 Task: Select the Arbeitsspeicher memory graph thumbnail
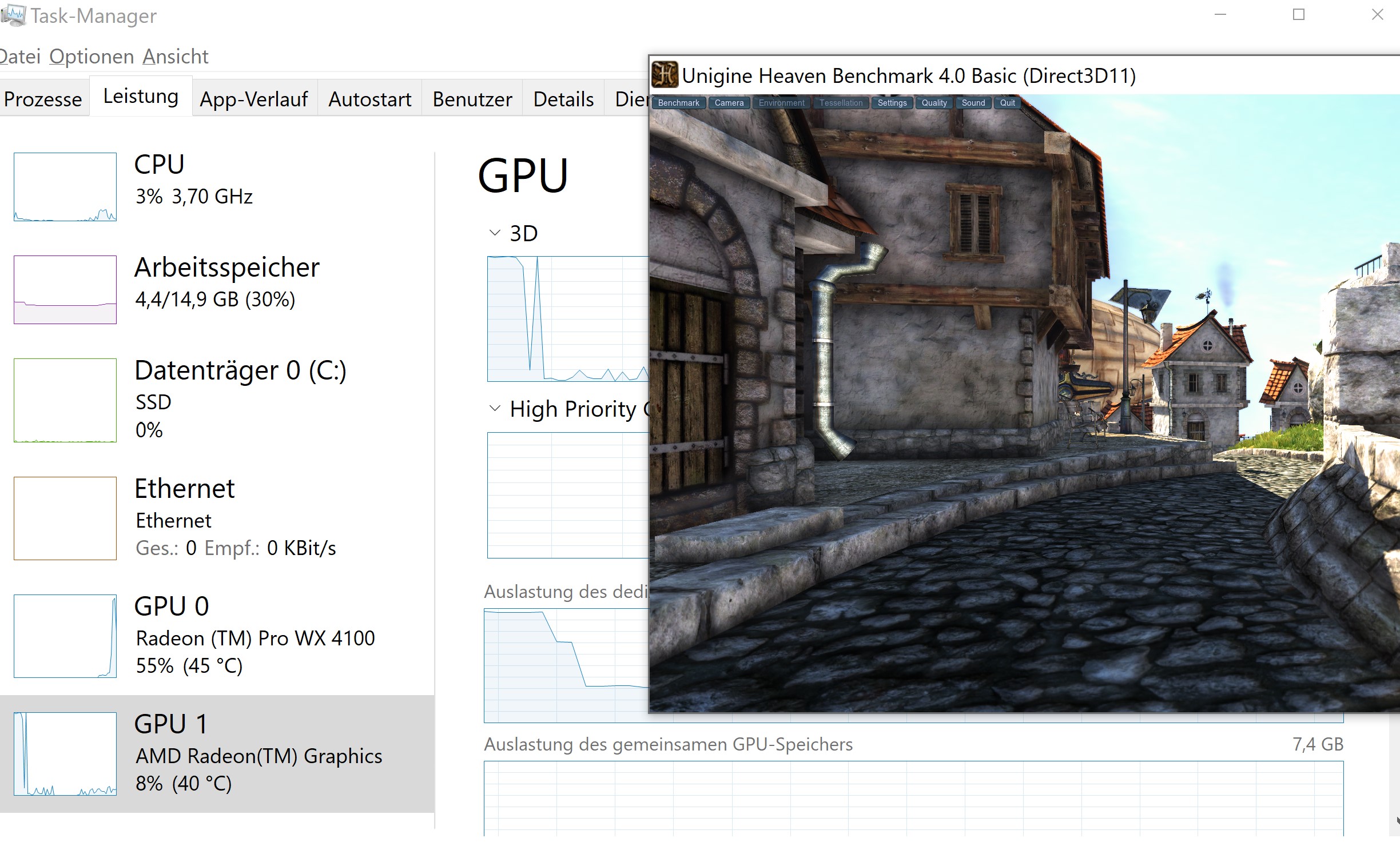point(65,290)
